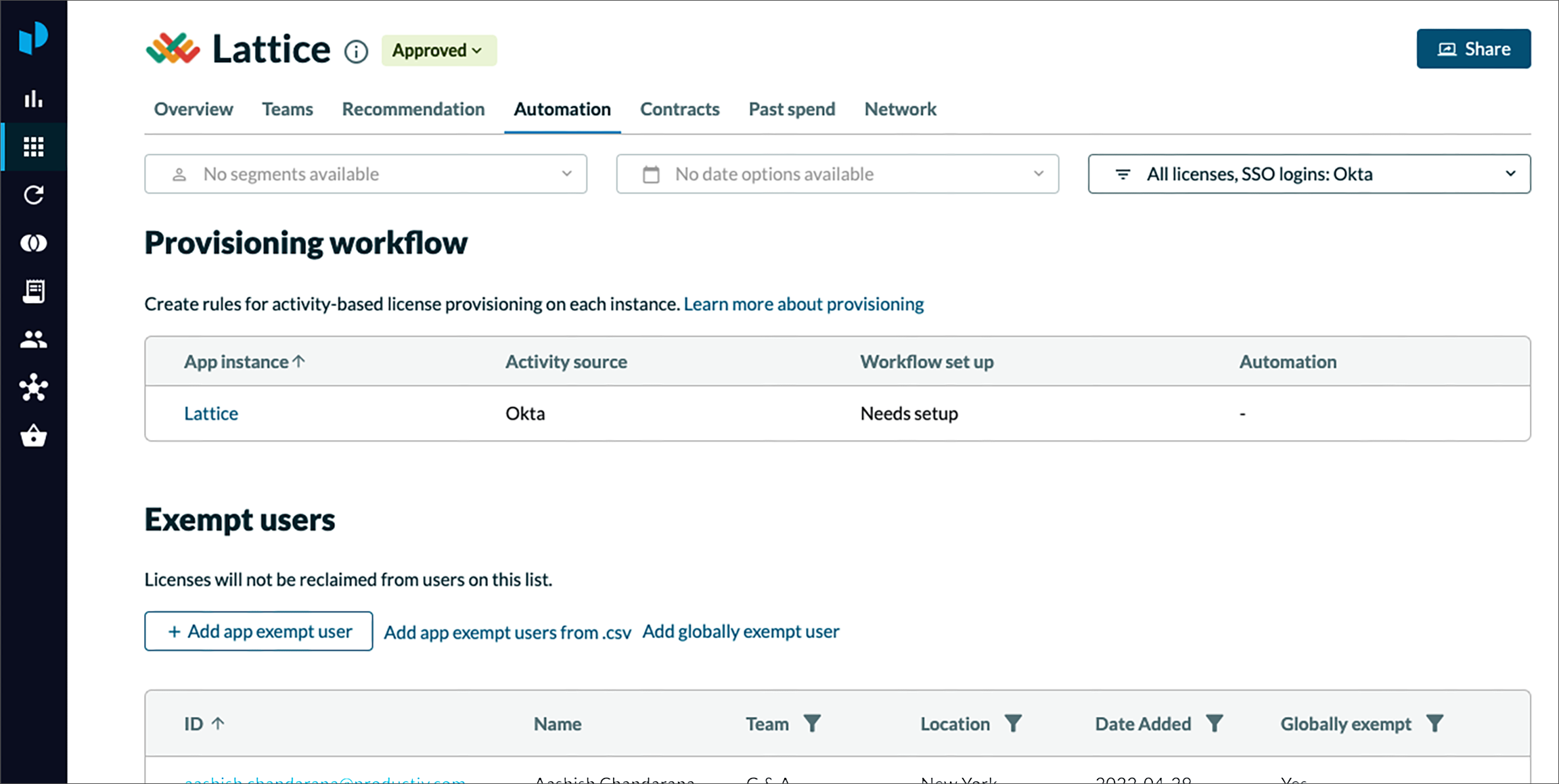Open the renewals refresh icon in sidebar
The width and height of the screenshot is (1559, 784).
(x=33, y=195)
